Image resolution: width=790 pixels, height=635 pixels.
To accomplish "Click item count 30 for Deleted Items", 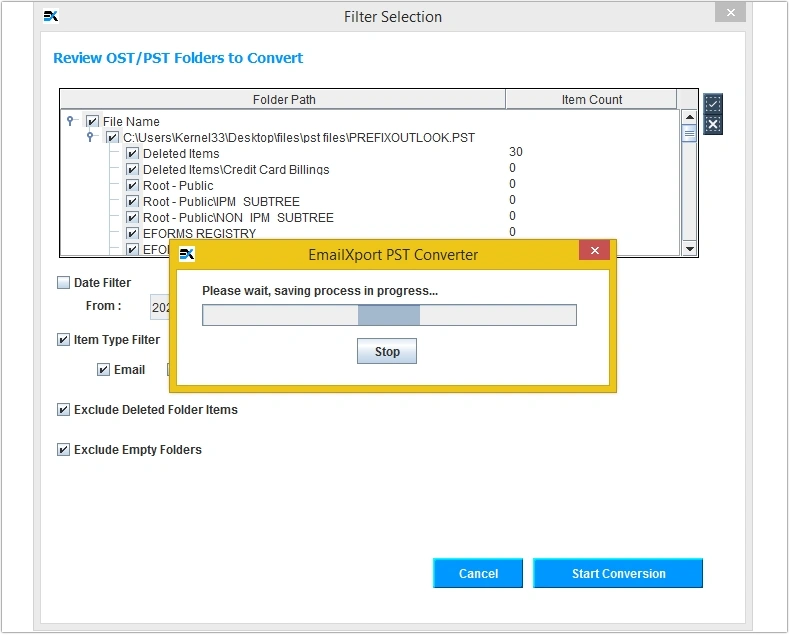I will coord(515,152).
